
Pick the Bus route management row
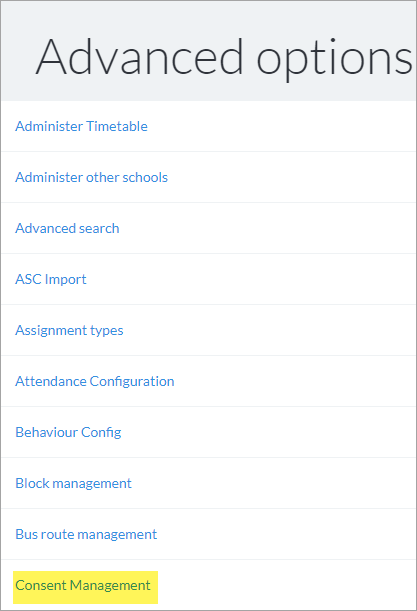208,534
